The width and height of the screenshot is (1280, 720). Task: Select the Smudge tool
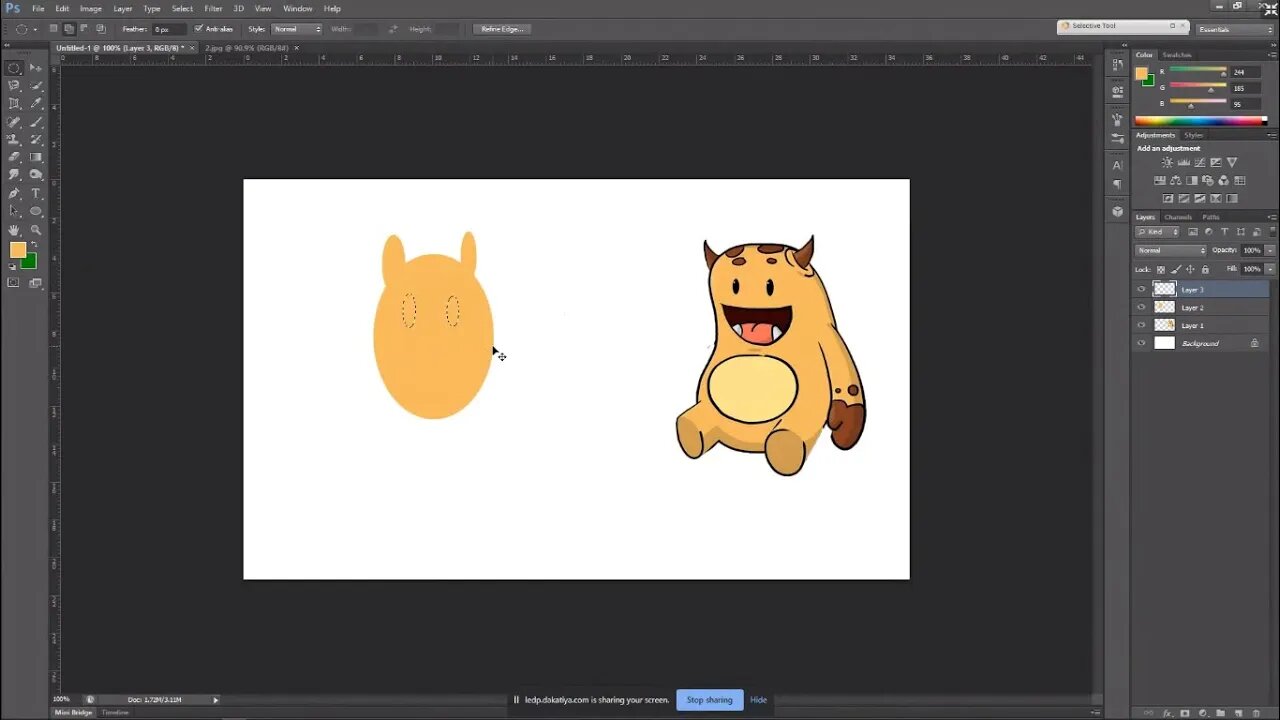tap(14, 175)
